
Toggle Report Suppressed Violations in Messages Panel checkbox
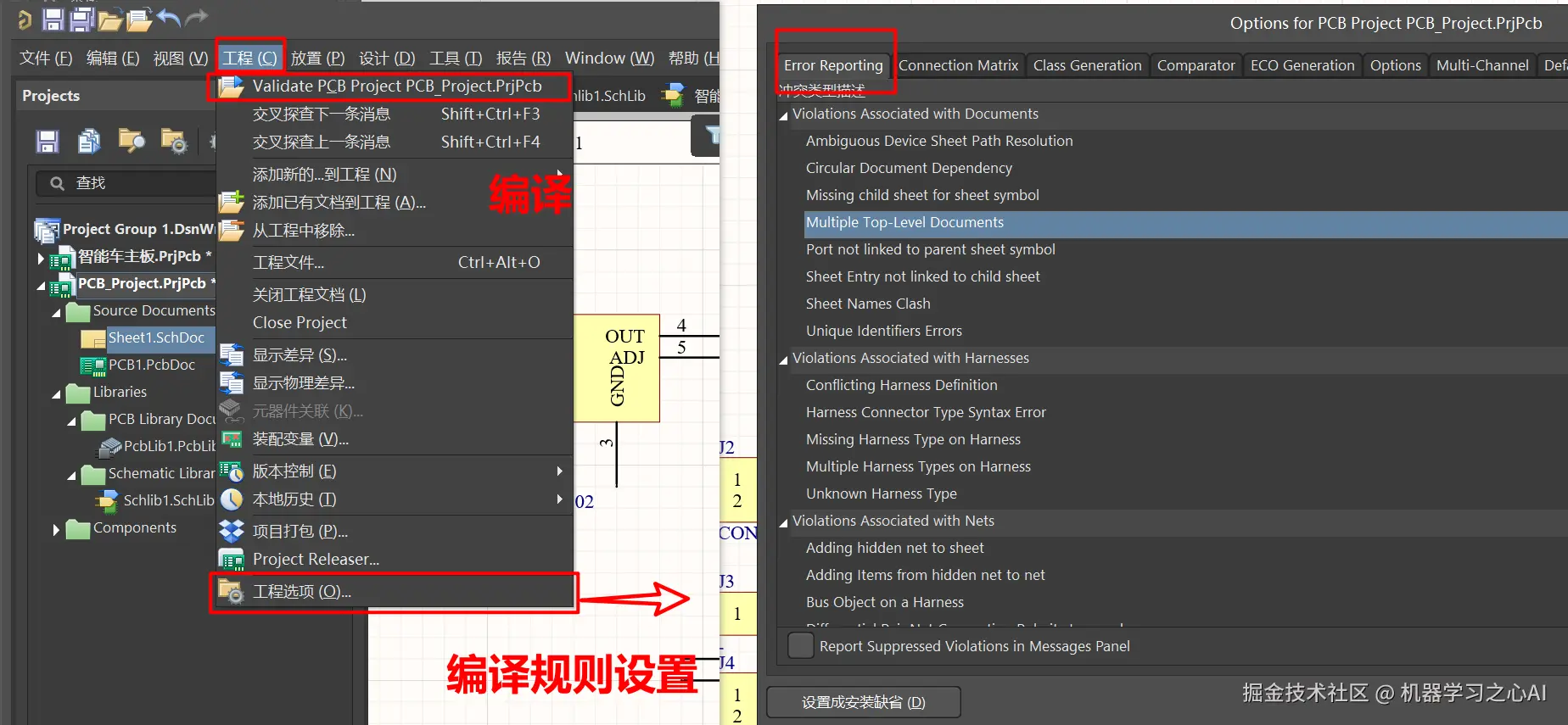[x=800, y=646]
